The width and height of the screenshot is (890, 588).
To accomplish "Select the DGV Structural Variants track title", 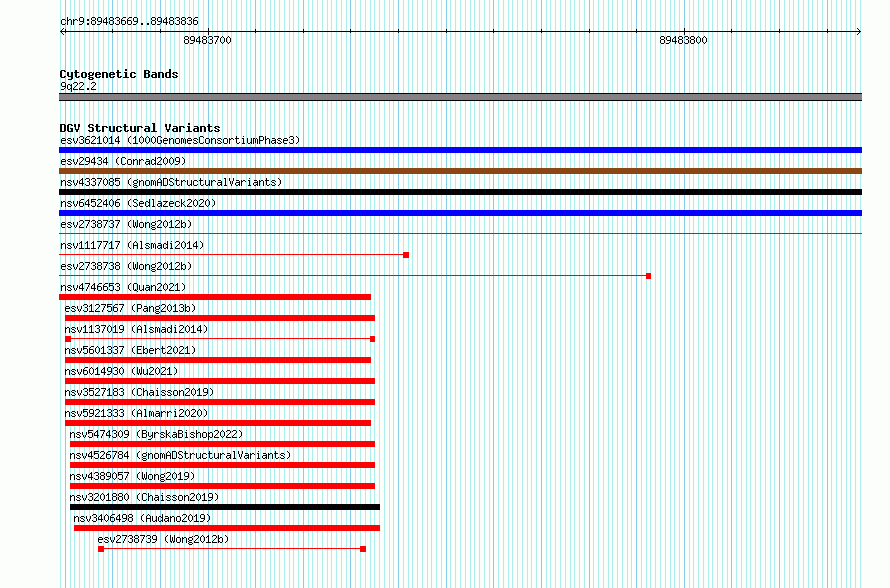I will 140,128.
